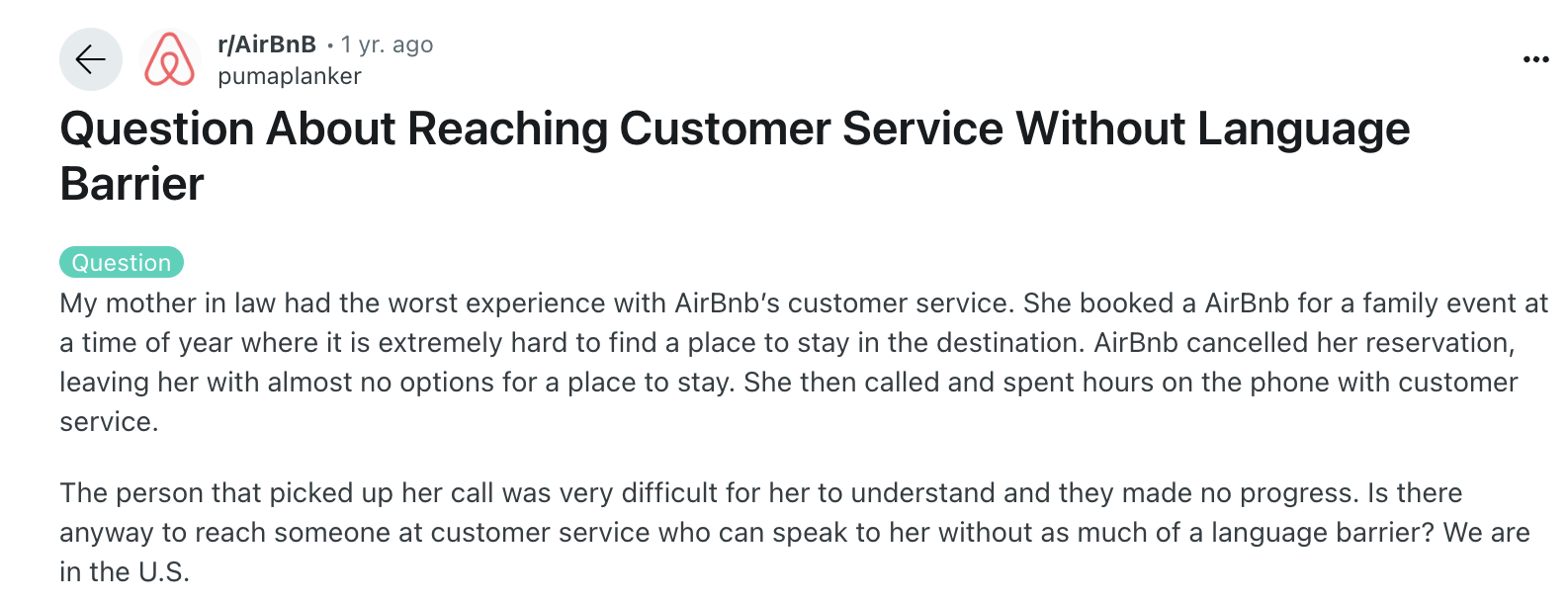Click the '1 yr. ago' timestamp
The image size is (1568, 603).
tap(387, 44)
